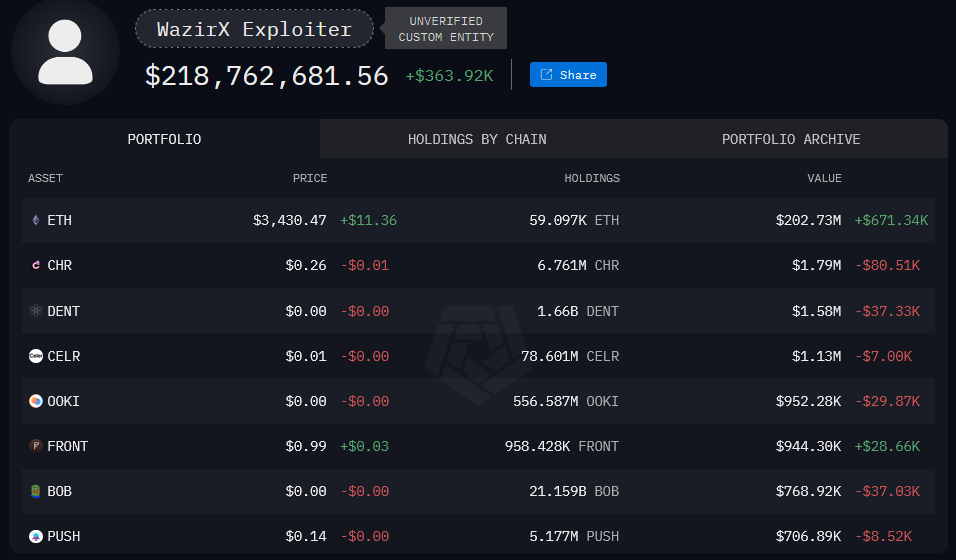Open the ETH asset link
The width and height of the screenshot is (956, 560).
[x=60, y=220]
